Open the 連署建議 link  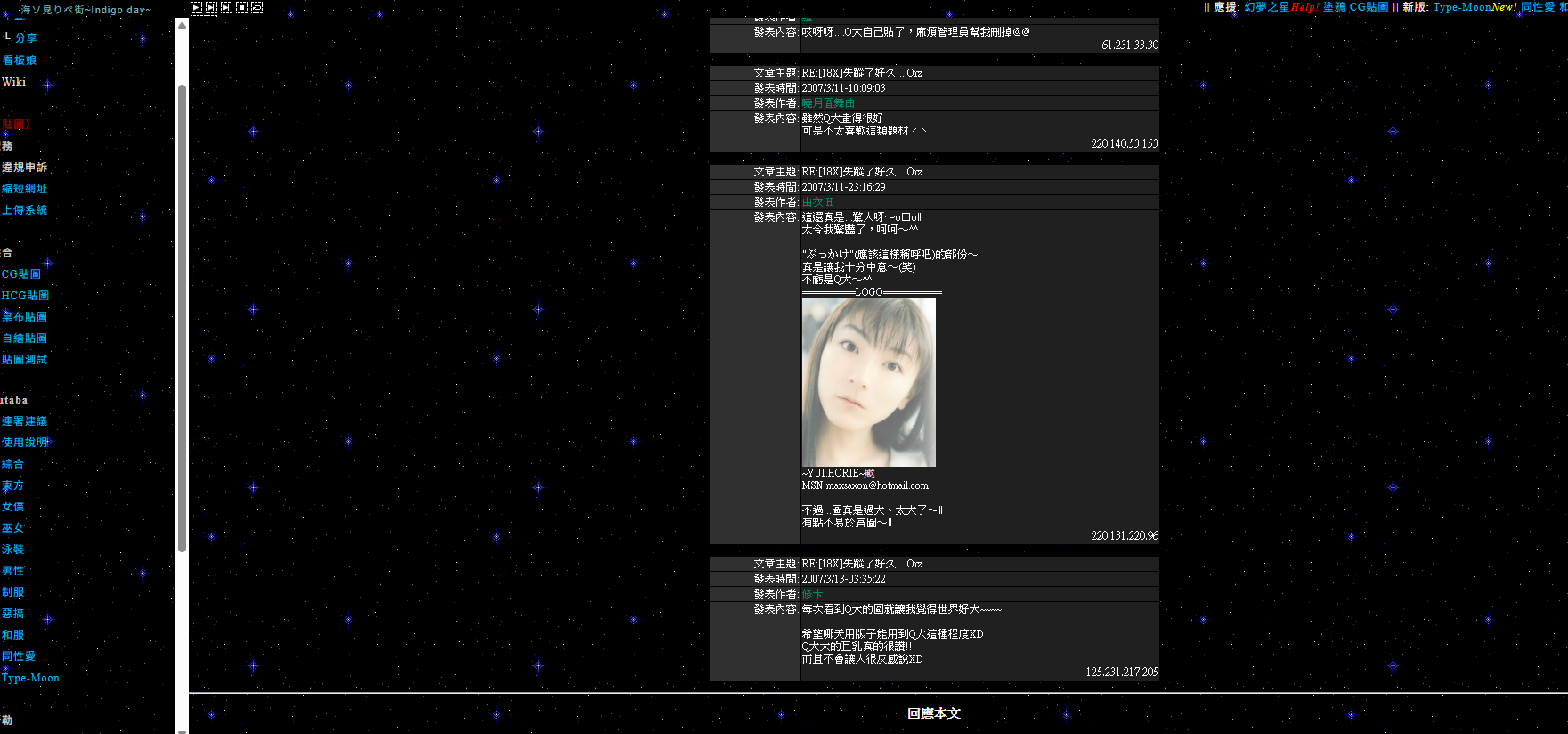coord(24,421)
